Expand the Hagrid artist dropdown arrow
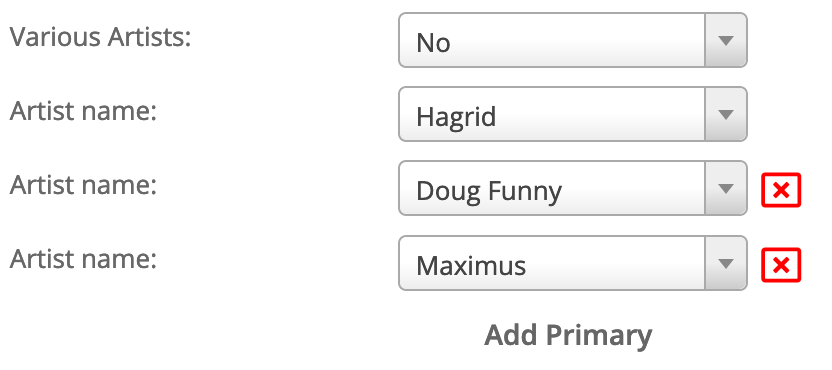Screen dimensions: 832x370 click(725, 114)
